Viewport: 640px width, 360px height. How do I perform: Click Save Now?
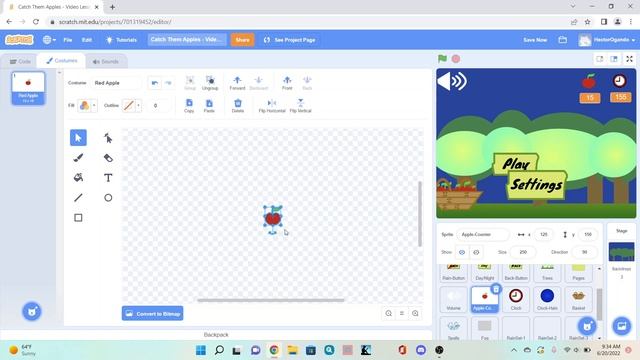[x=535, y=40]
